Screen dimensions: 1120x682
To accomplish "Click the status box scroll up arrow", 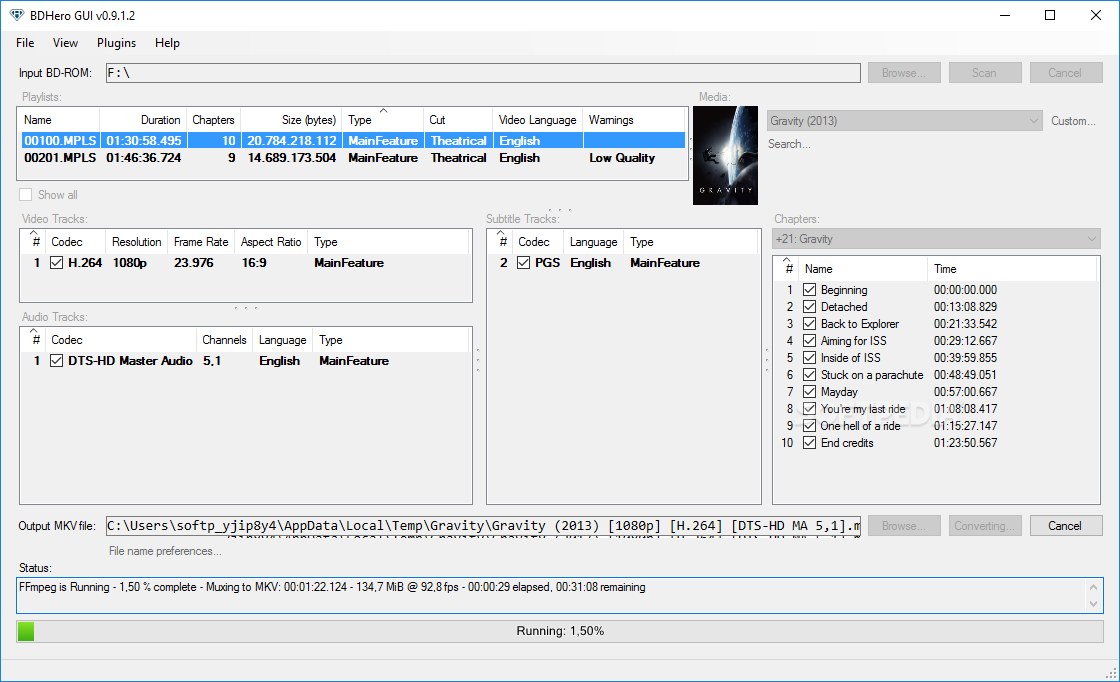I will pyautogui.click(x=1093, y=587).
